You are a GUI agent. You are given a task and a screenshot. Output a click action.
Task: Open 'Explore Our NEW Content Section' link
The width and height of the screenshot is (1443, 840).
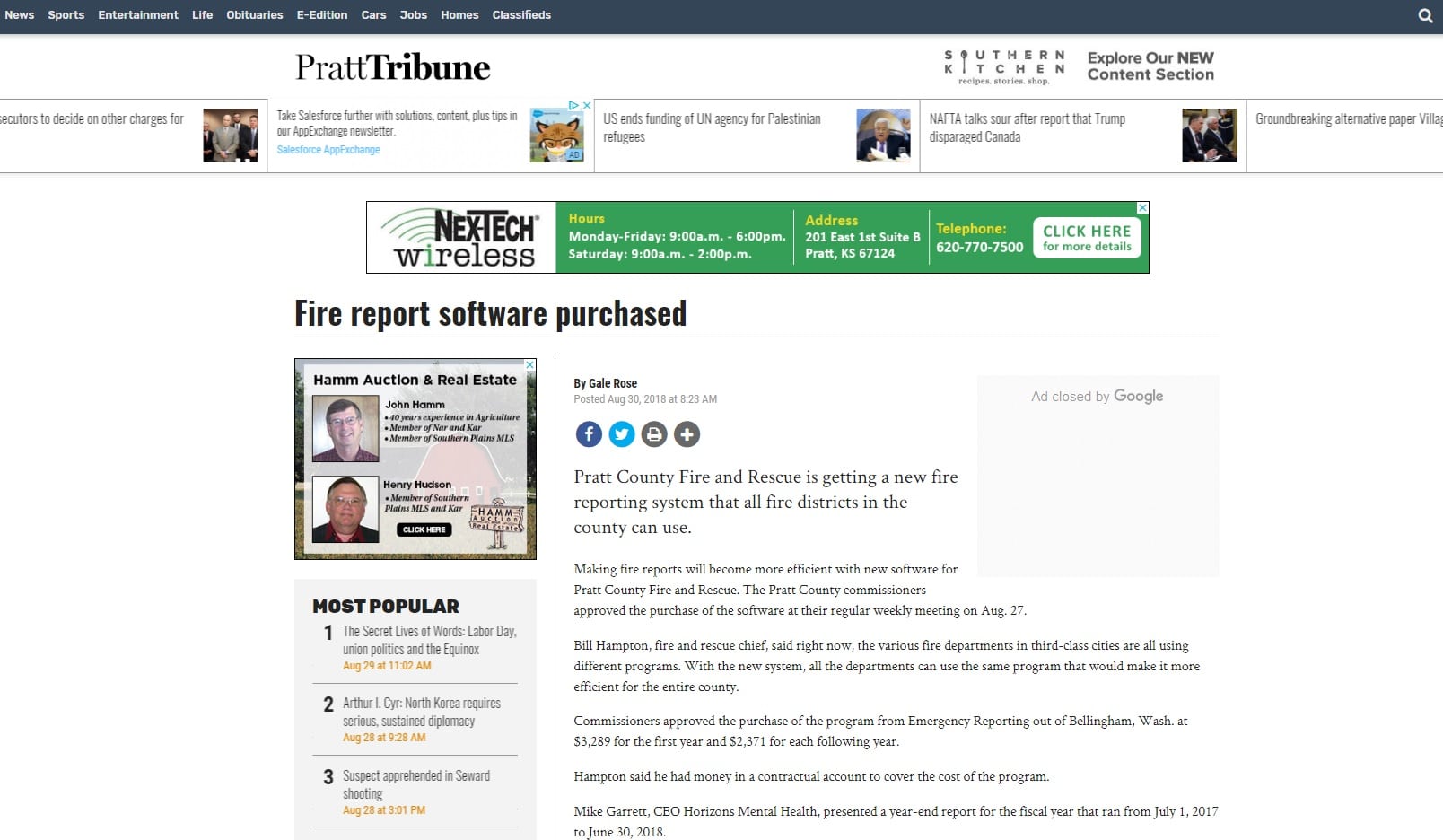[x=1150, y=66]
